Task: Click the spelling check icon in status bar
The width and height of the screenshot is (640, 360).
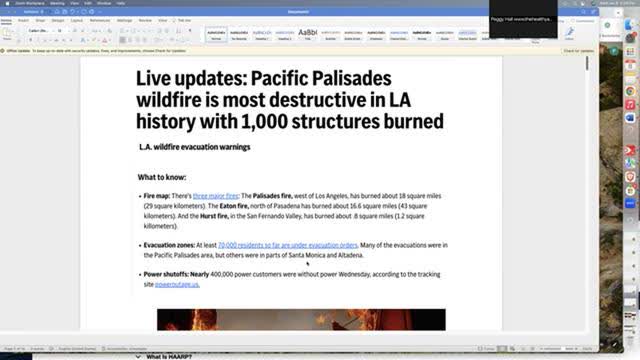Action: click(x=51, y=349)
